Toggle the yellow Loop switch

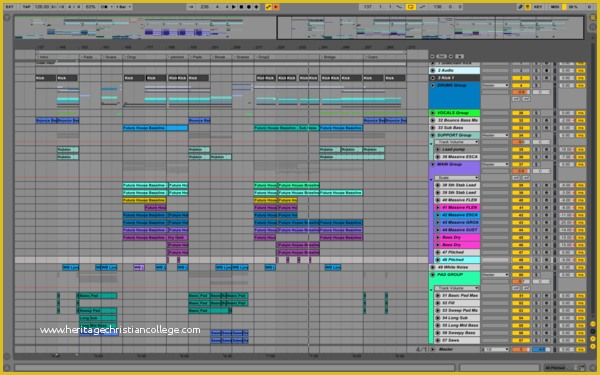411,7
